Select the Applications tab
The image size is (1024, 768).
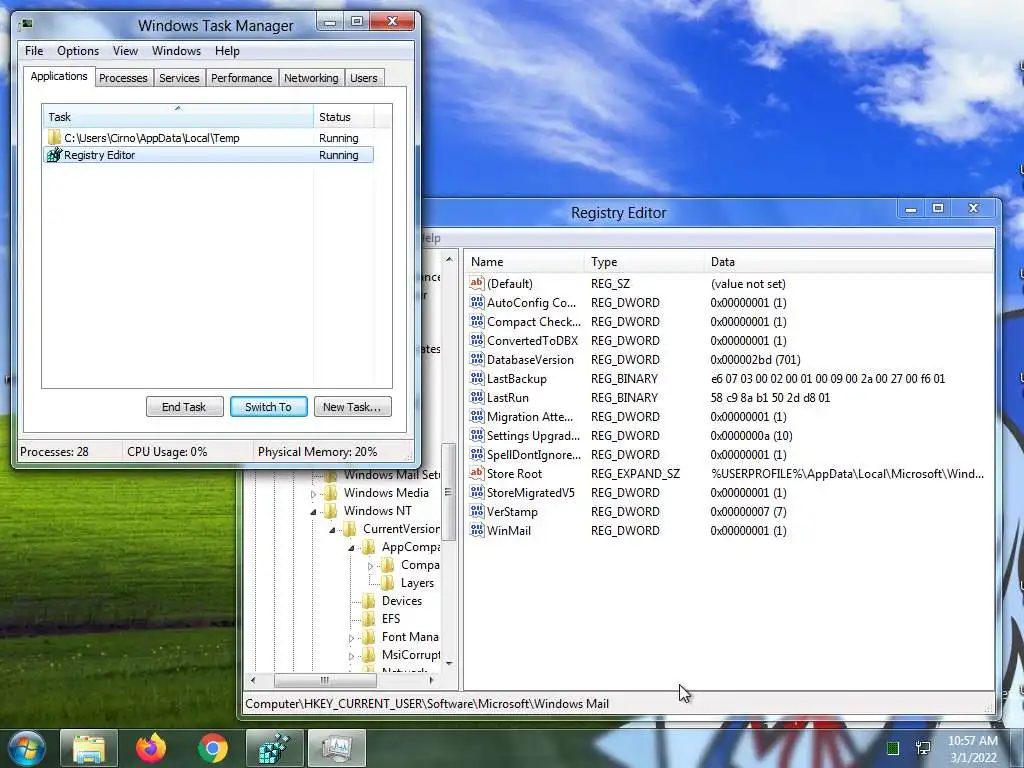coord(59,76)
